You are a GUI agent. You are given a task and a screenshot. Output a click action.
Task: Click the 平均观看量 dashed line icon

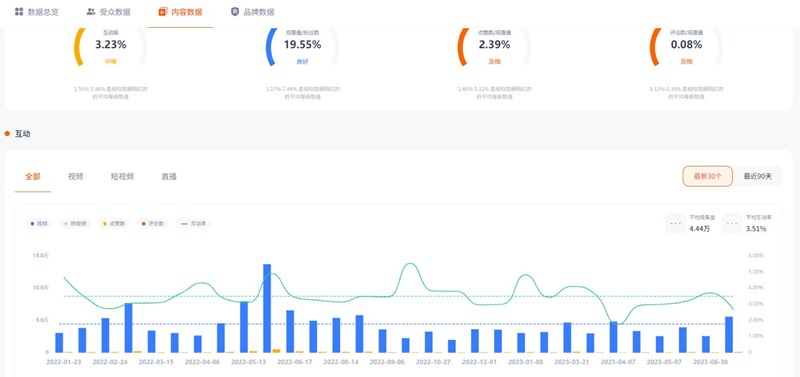[677, 223]
